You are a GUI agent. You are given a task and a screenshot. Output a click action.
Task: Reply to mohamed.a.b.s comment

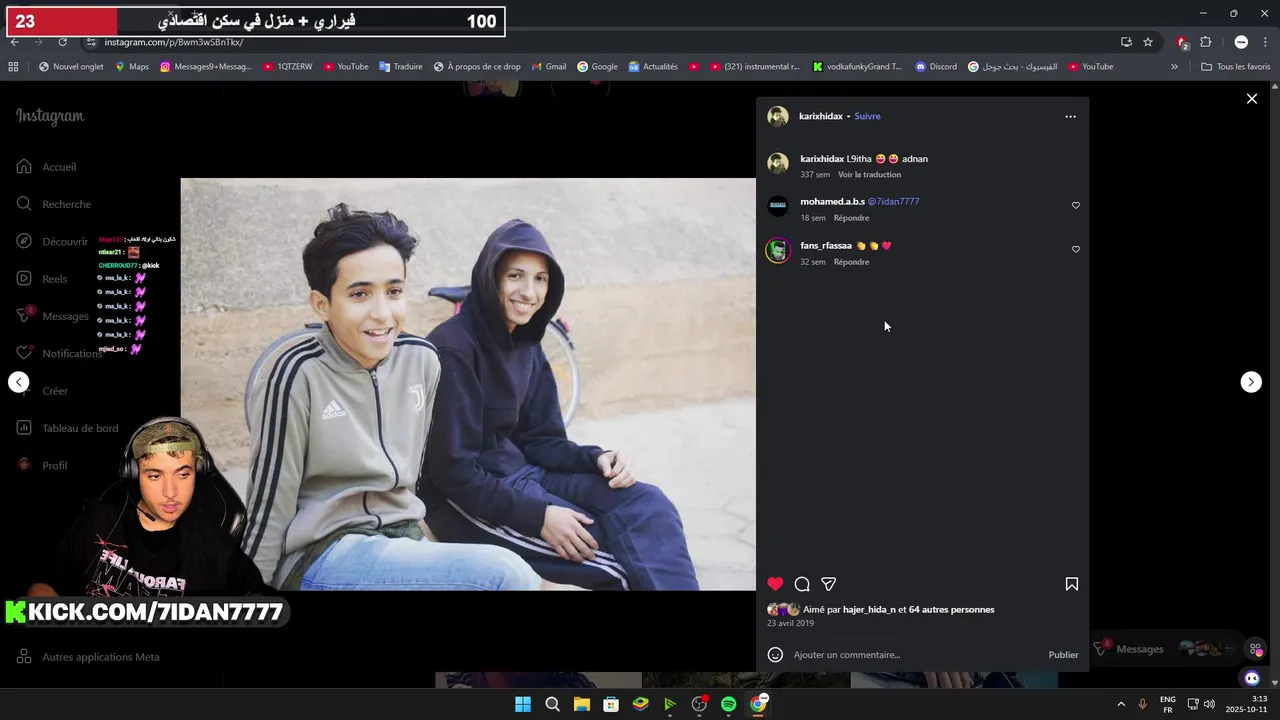click(851, 218)
